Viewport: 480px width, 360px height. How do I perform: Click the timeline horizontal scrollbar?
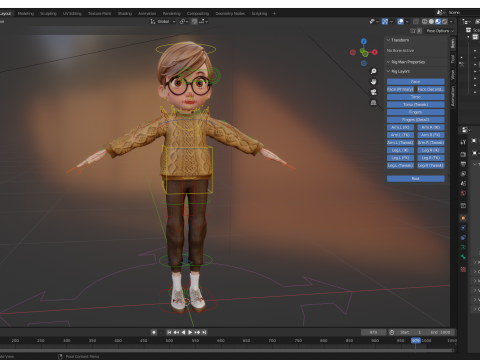pos(227,351)
